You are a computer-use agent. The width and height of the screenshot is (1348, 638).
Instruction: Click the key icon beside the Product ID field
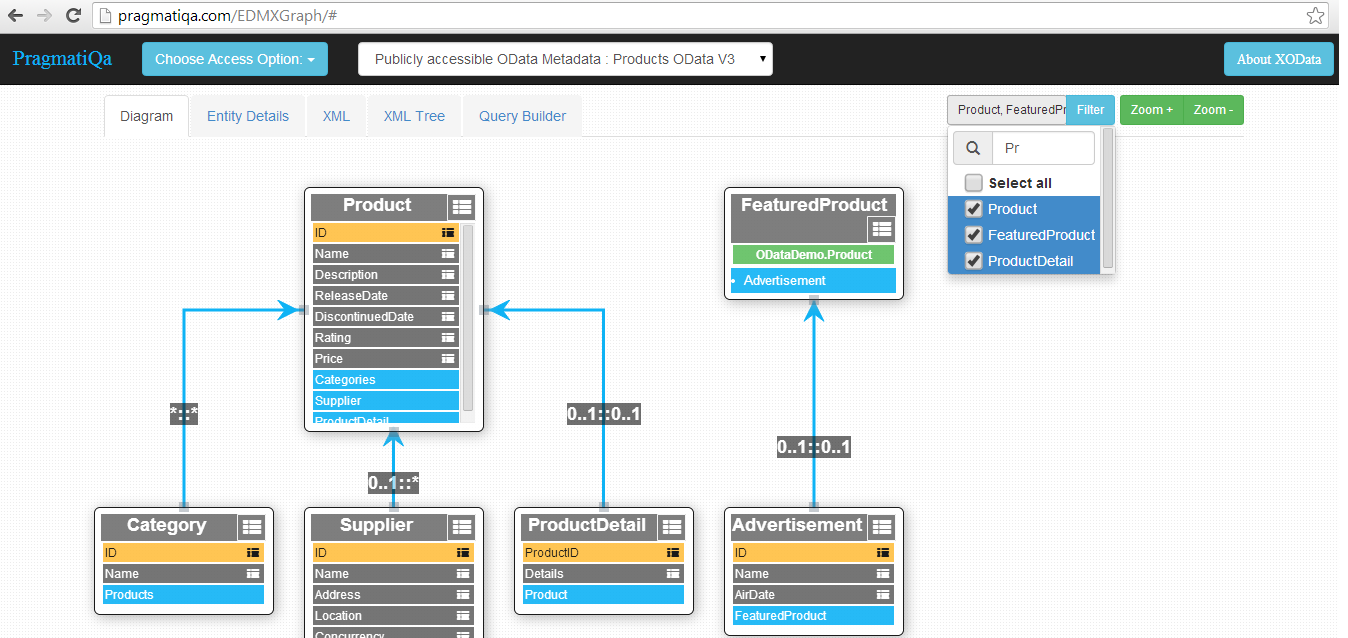pos(448,232)
